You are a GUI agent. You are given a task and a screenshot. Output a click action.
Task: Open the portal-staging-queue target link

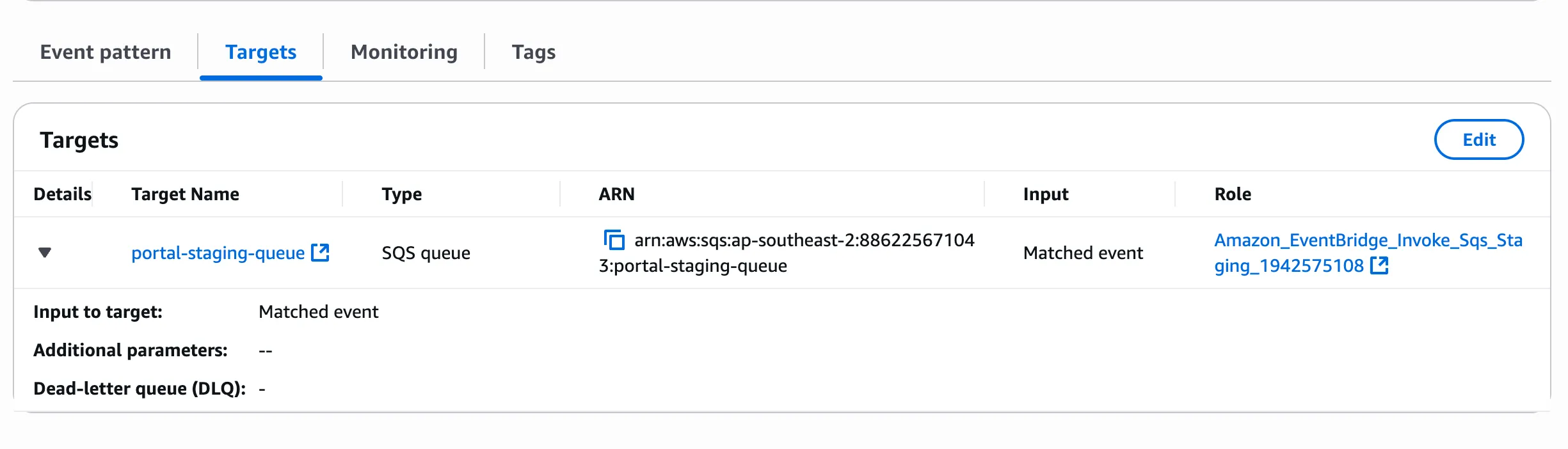tap(218, 253)
